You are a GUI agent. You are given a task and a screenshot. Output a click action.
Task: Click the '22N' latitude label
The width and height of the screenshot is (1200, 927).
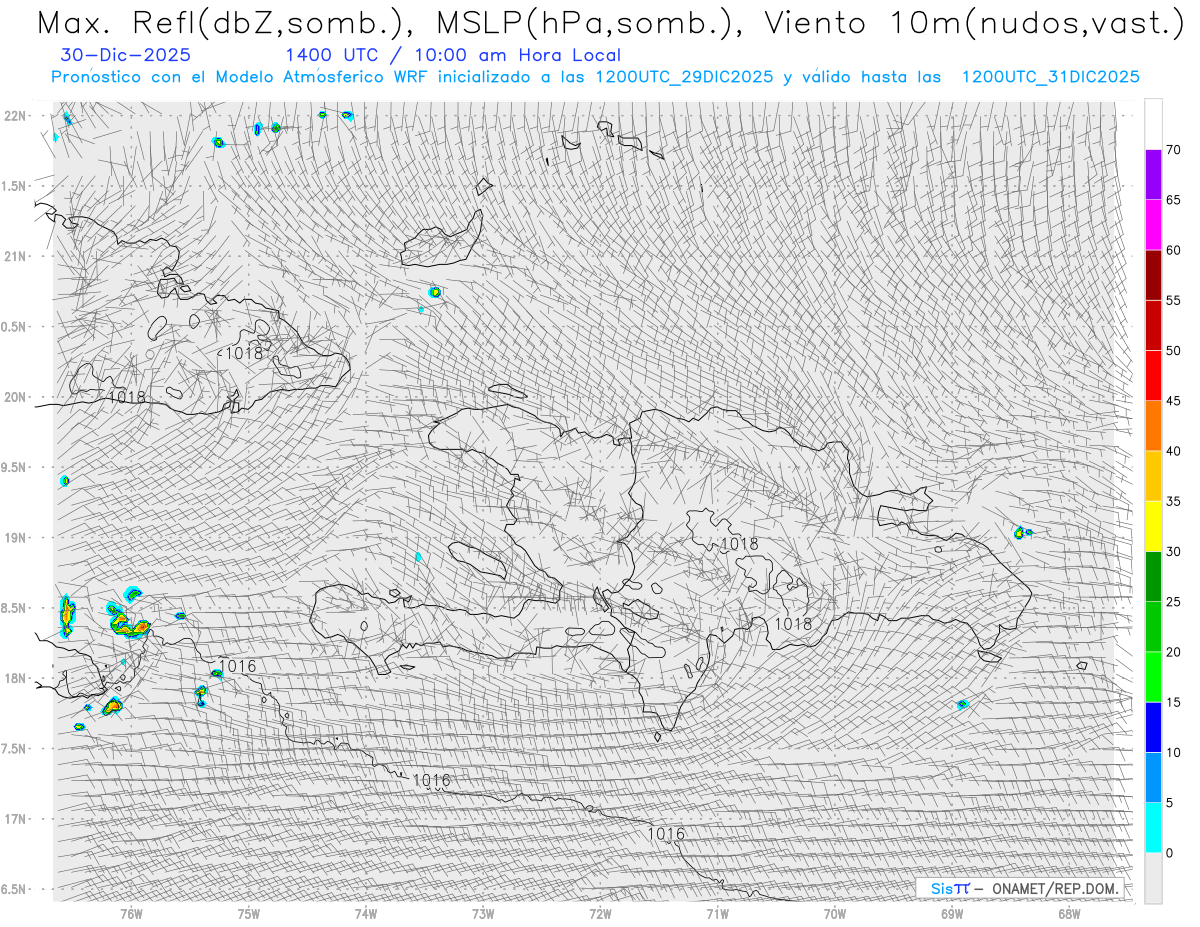16,116
